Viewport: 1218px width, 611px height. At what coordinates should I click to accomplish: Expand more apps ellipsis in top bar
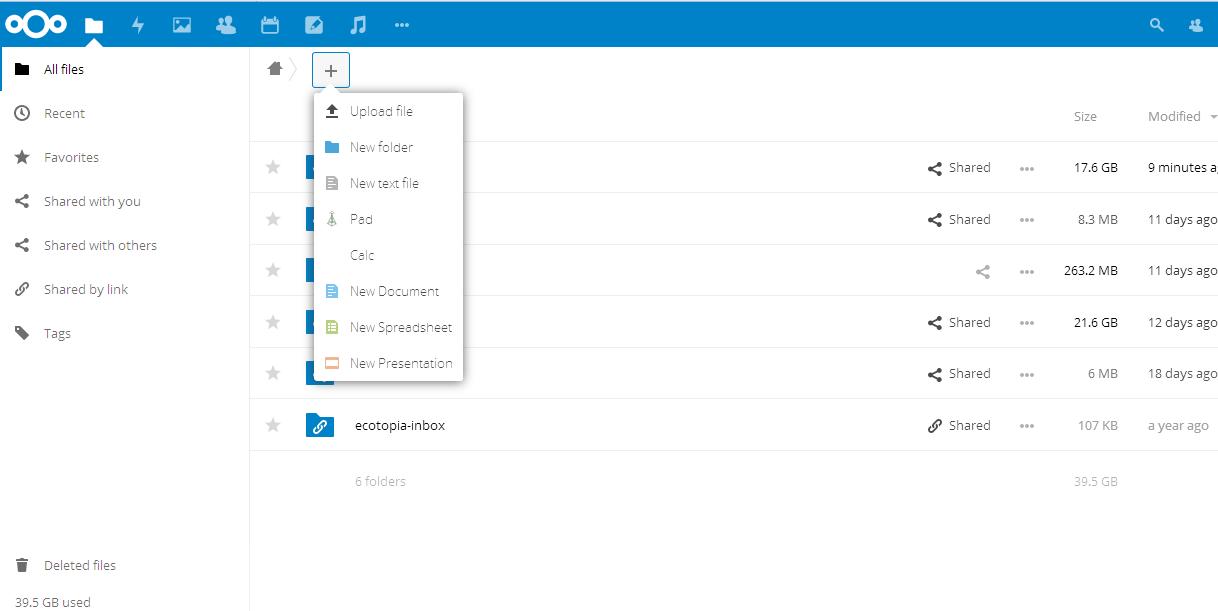[x=402, y=25]
